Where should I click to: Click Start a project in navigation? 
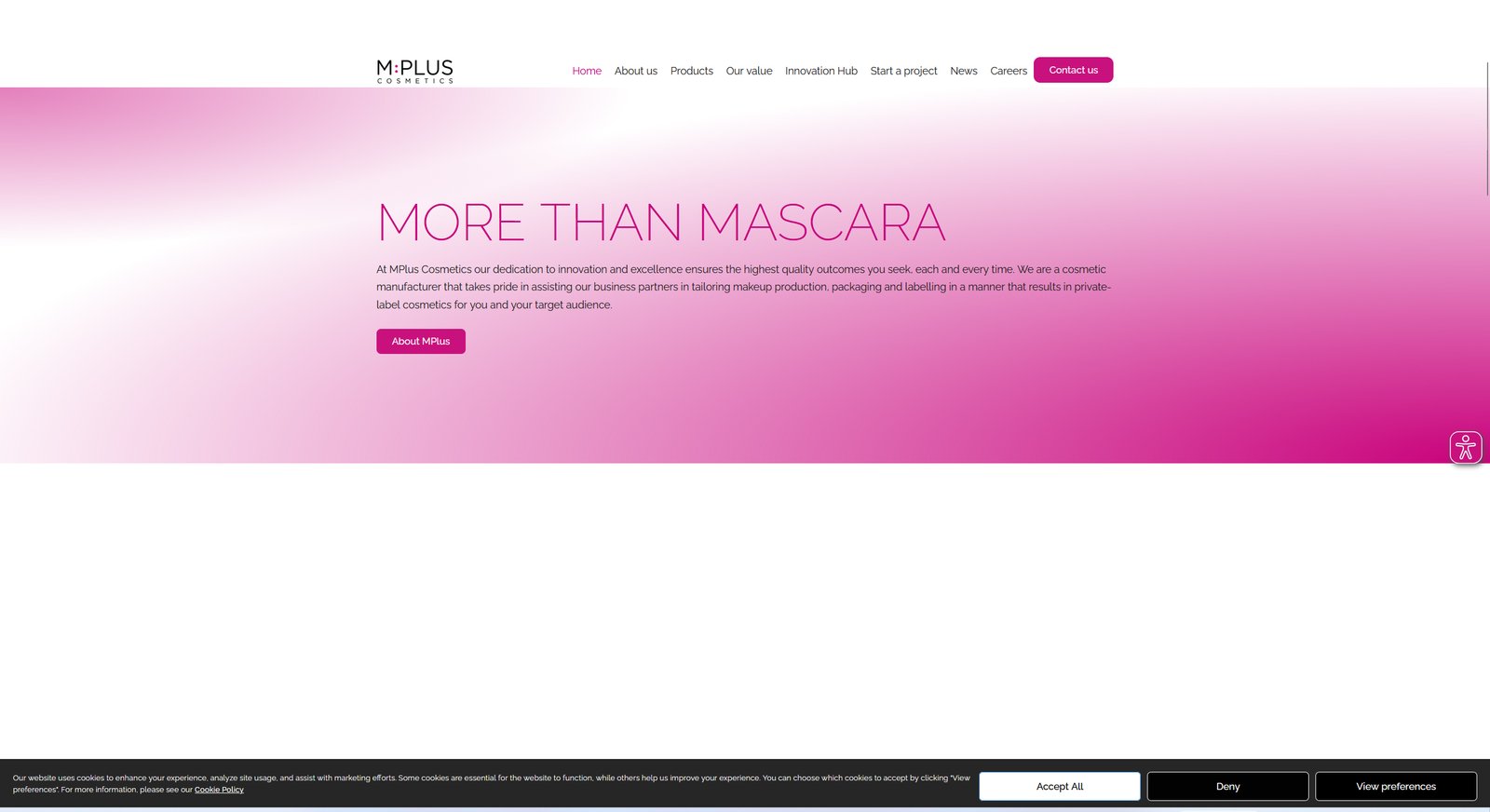click(903, 71)
